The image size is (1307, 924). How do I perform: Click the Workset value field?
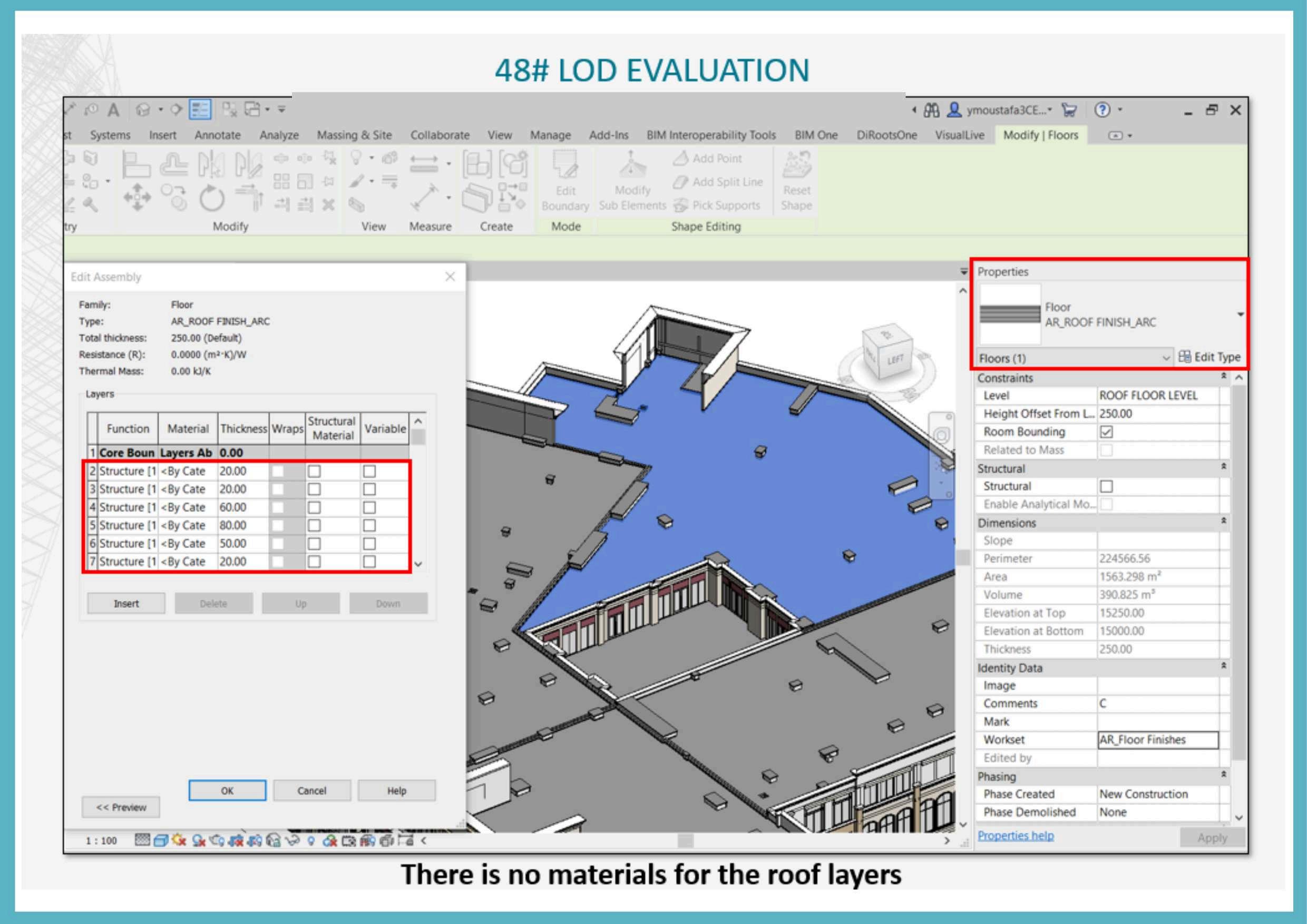coord(1157,740)
